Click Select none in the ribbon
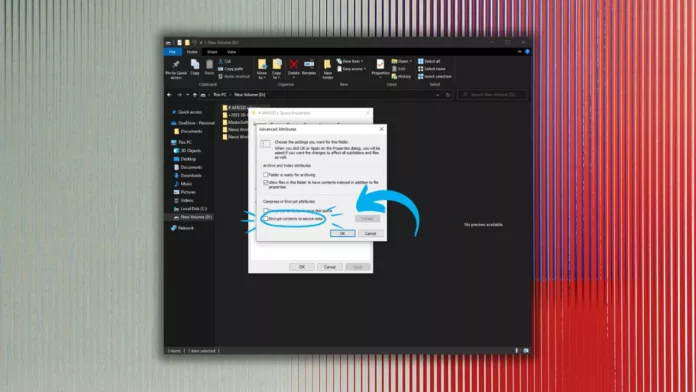 [431, 69]
